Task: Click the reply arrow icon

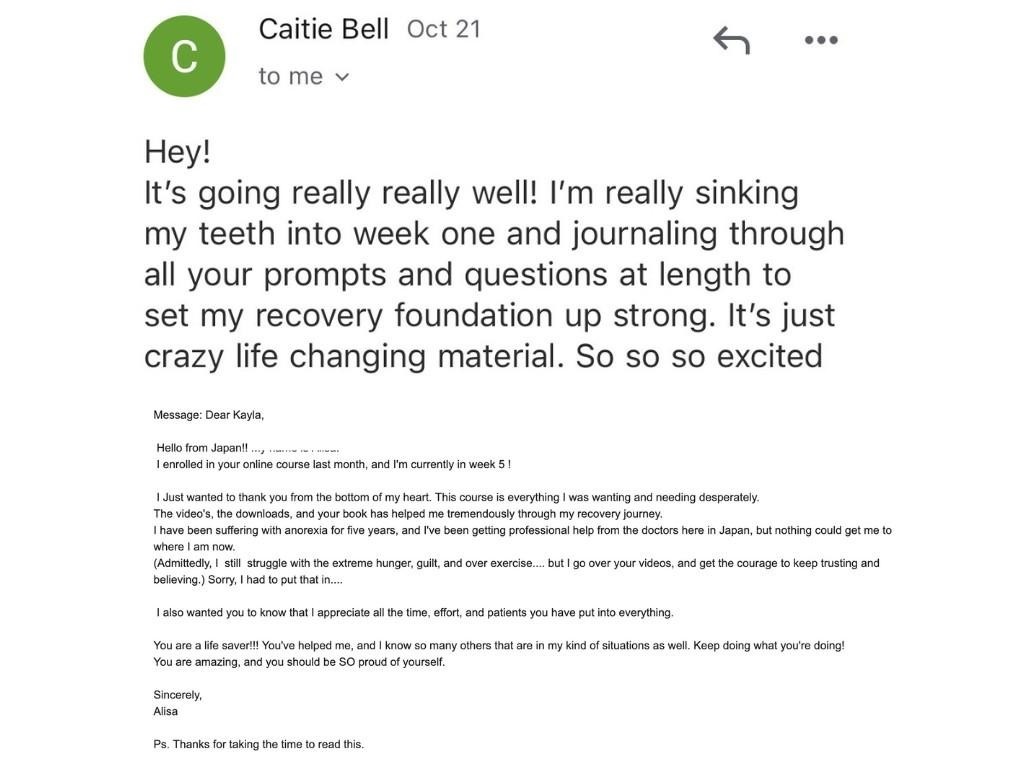Action: 731,40
